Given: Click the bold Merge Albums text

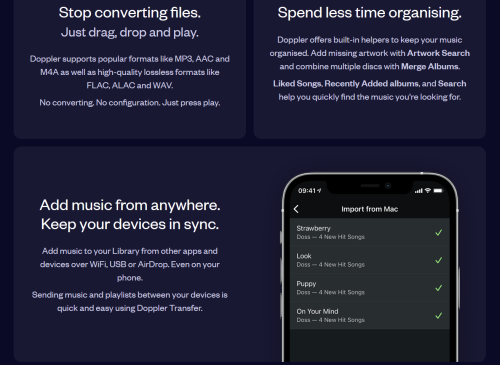Looking at the screenshot, I should (430, 66).
